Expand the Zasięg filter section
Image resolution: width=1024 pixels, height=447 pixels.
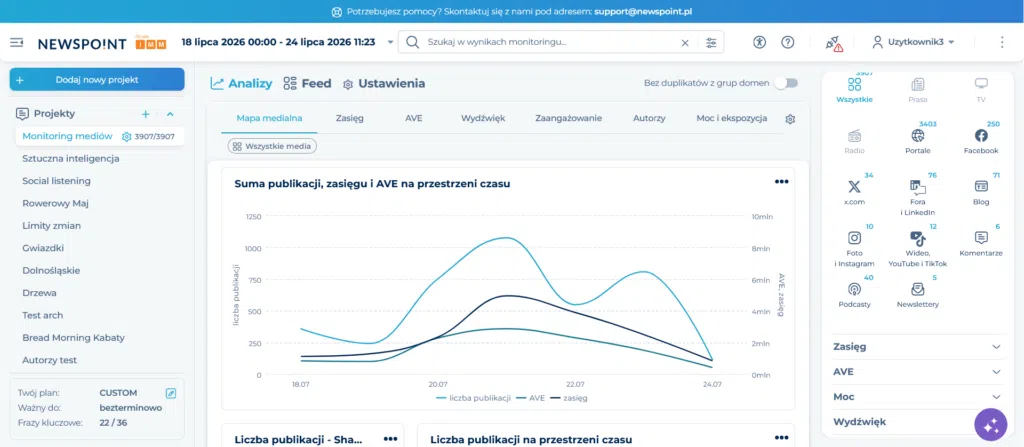click(917, 347)
